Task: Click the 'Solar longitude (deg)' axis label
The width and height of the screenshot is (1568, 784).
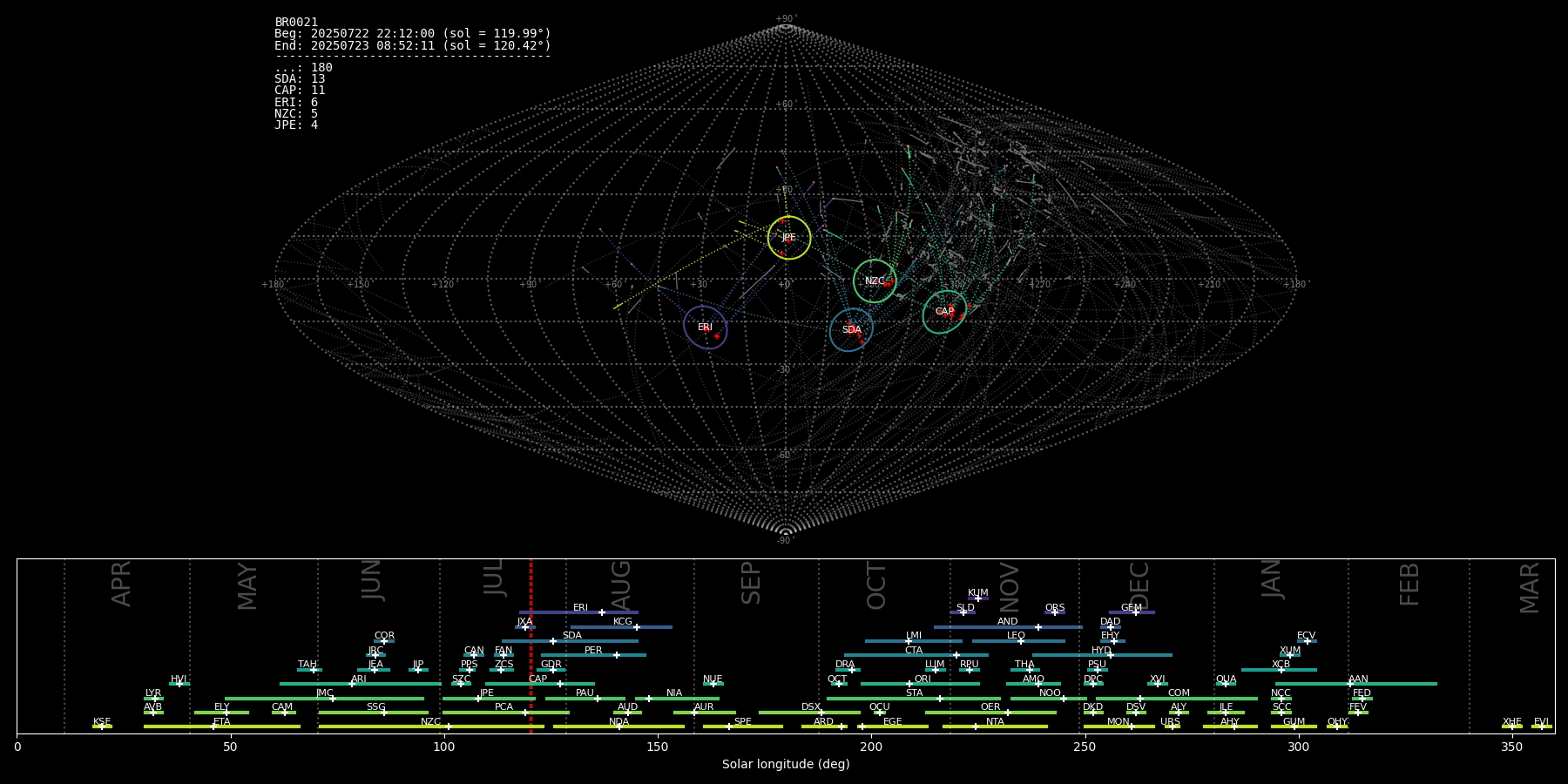Action: click(x=786, y=765)
